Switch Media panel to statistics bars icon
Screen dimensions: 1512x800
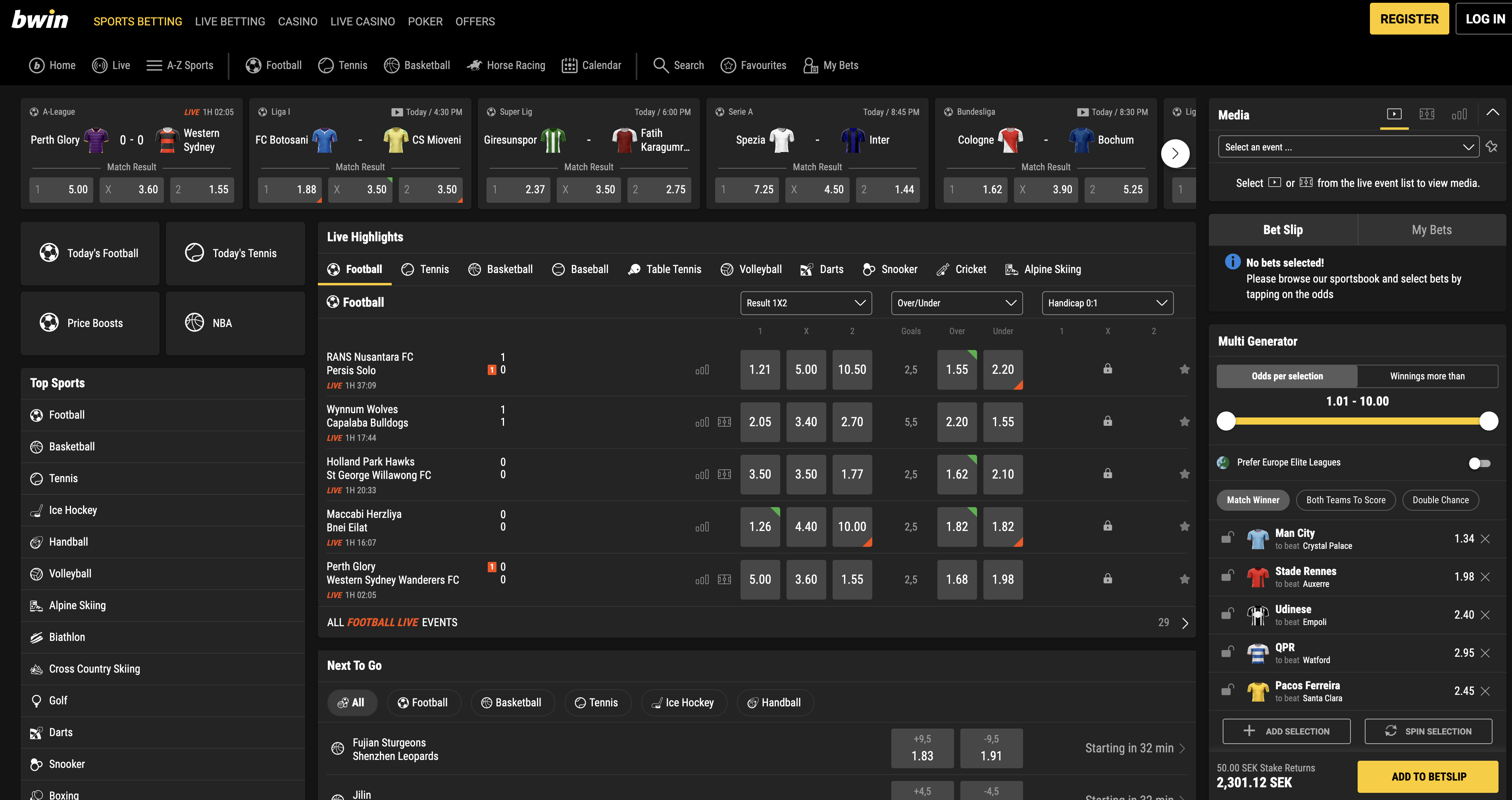click(1459, 114)
